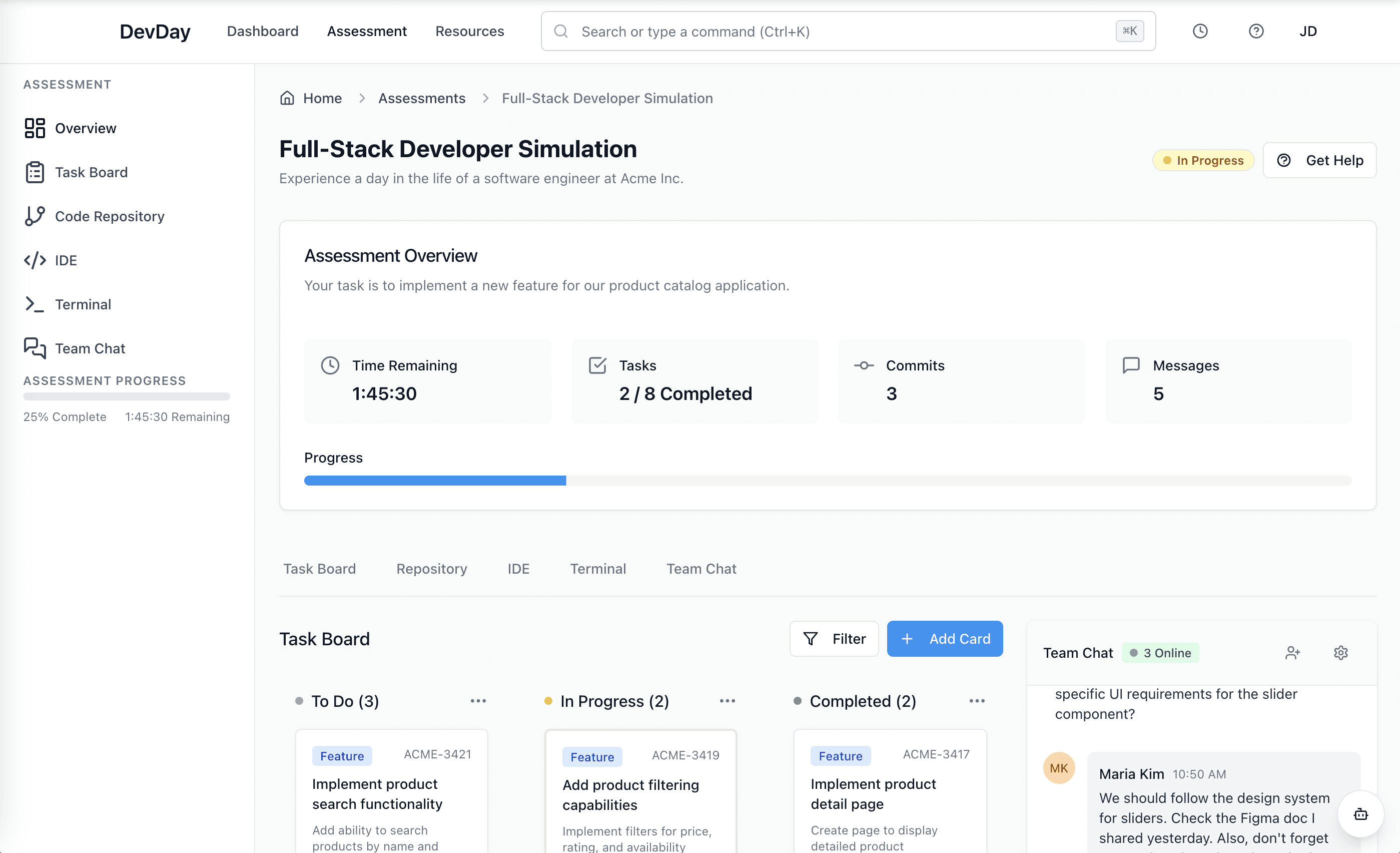The width and height of the screenshot is (1400, 853).
Task: Click the DevDay logo
Action: pos(155,31)
